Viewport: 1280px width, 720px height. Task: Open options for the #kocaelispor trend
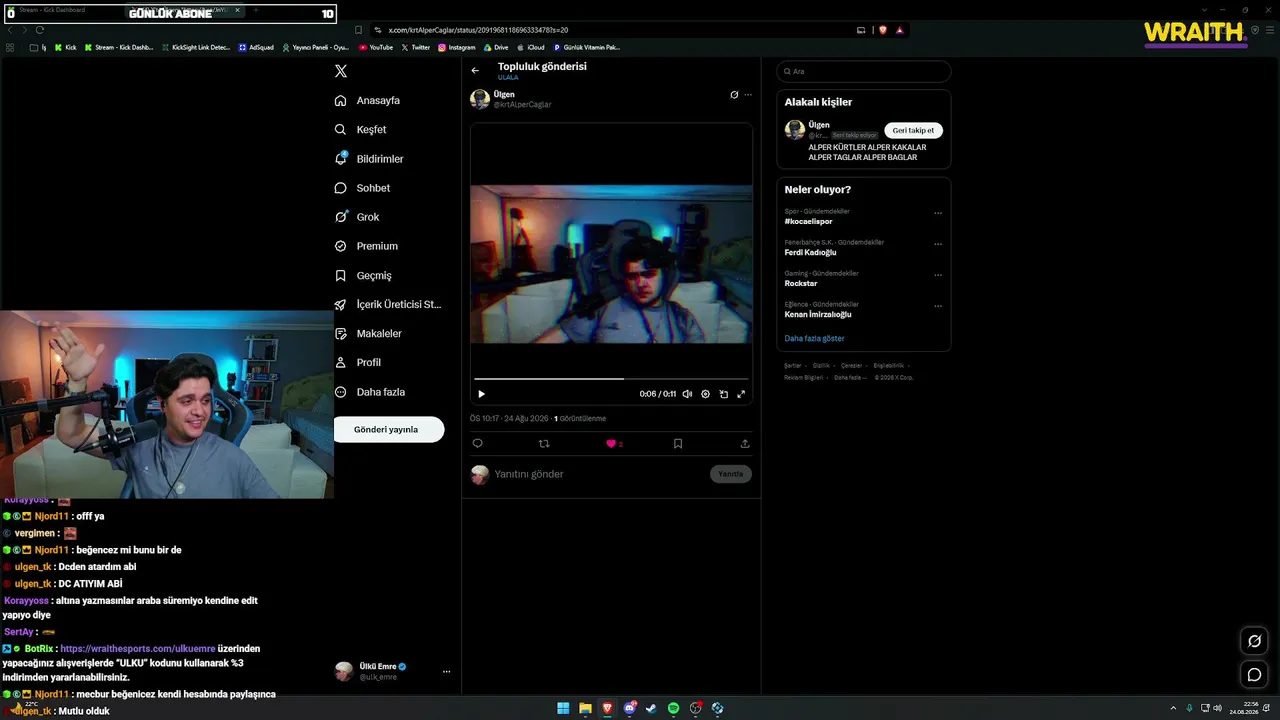938,213
